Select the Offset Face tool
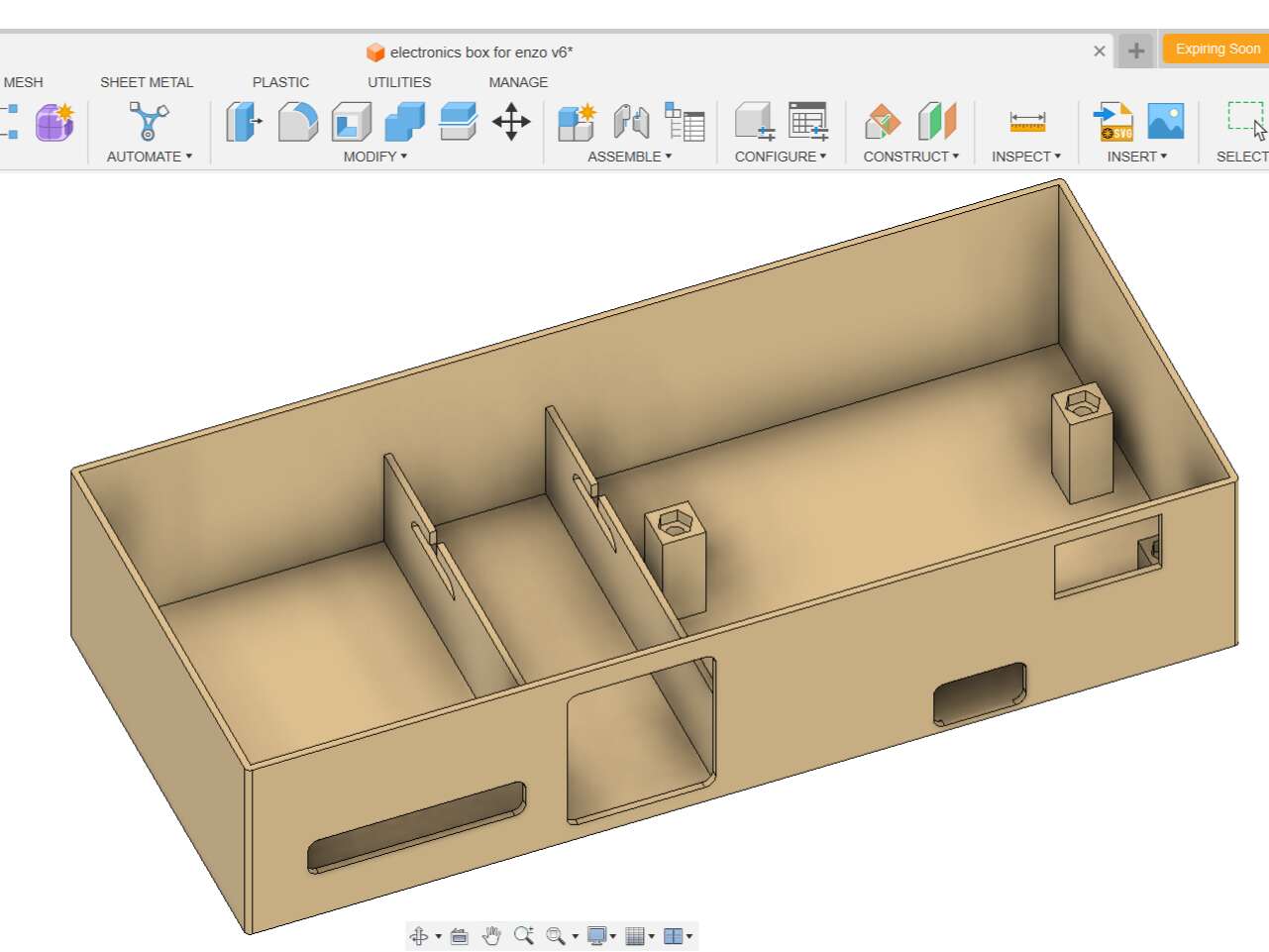 (458, 122)
